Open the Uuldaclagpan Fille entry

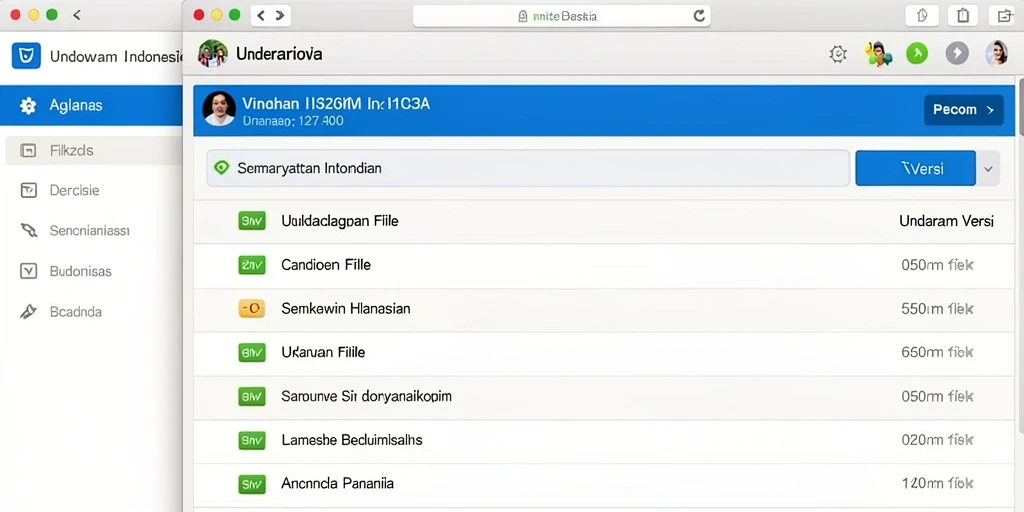tap(604, 221)
